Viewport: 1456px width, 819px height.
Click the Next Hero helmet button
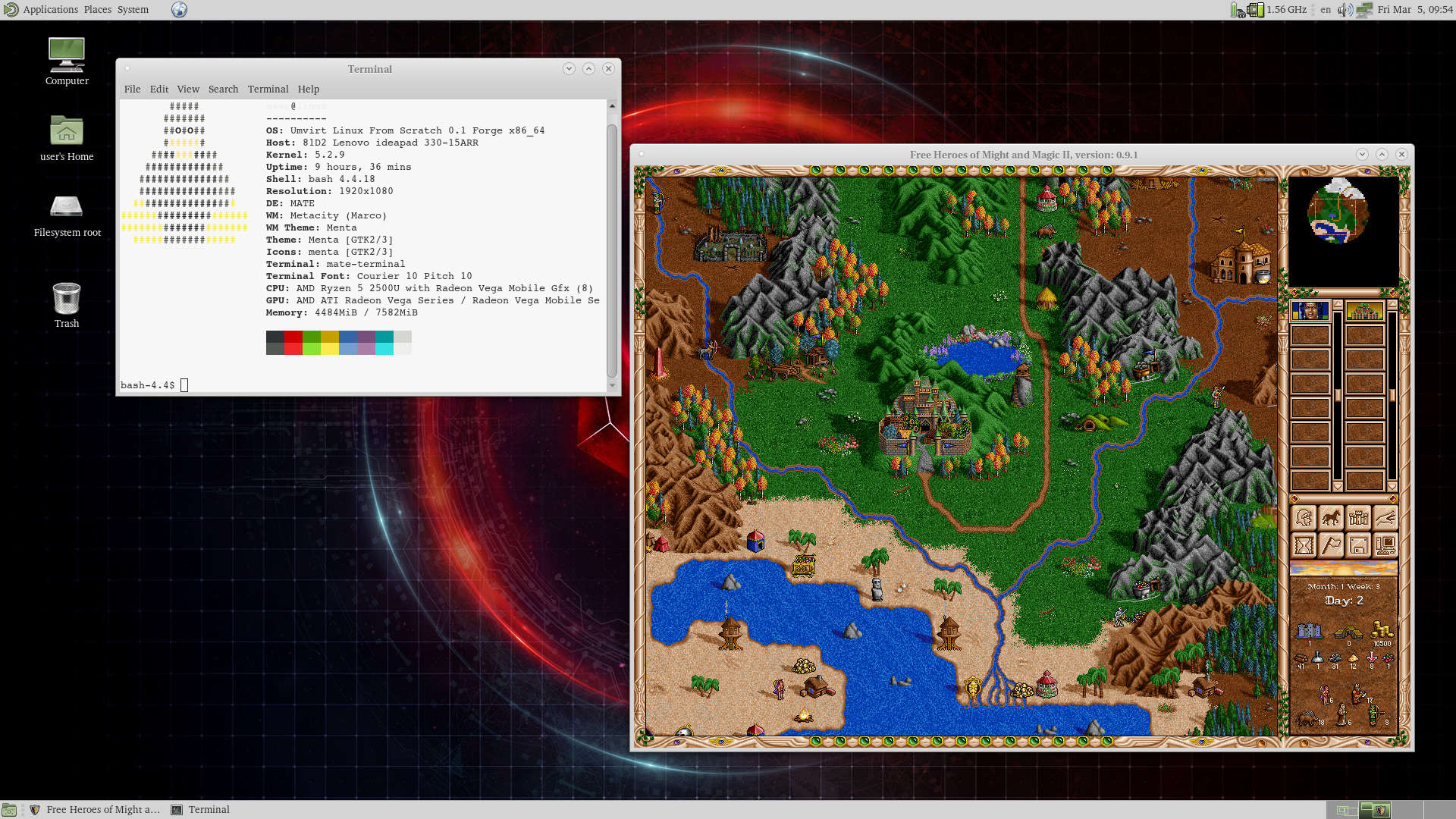(x=1304, y=519)
